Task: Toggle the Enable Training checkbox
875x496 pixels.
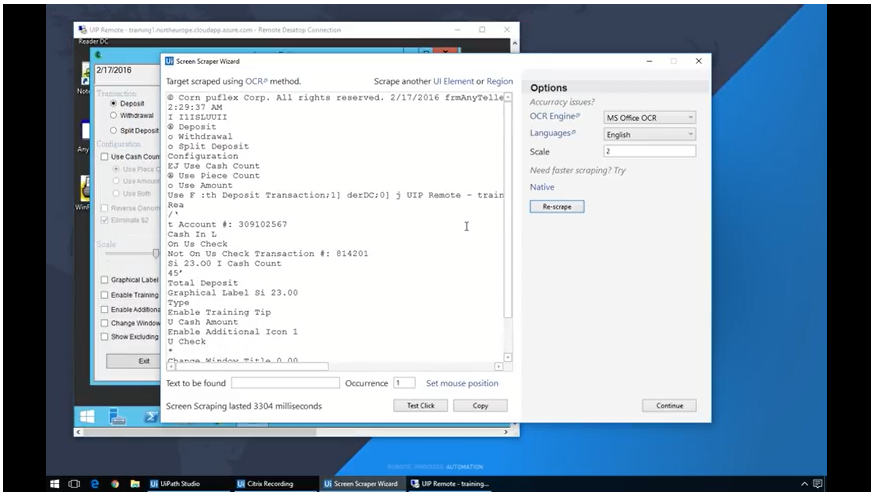Action: point(104,295)
